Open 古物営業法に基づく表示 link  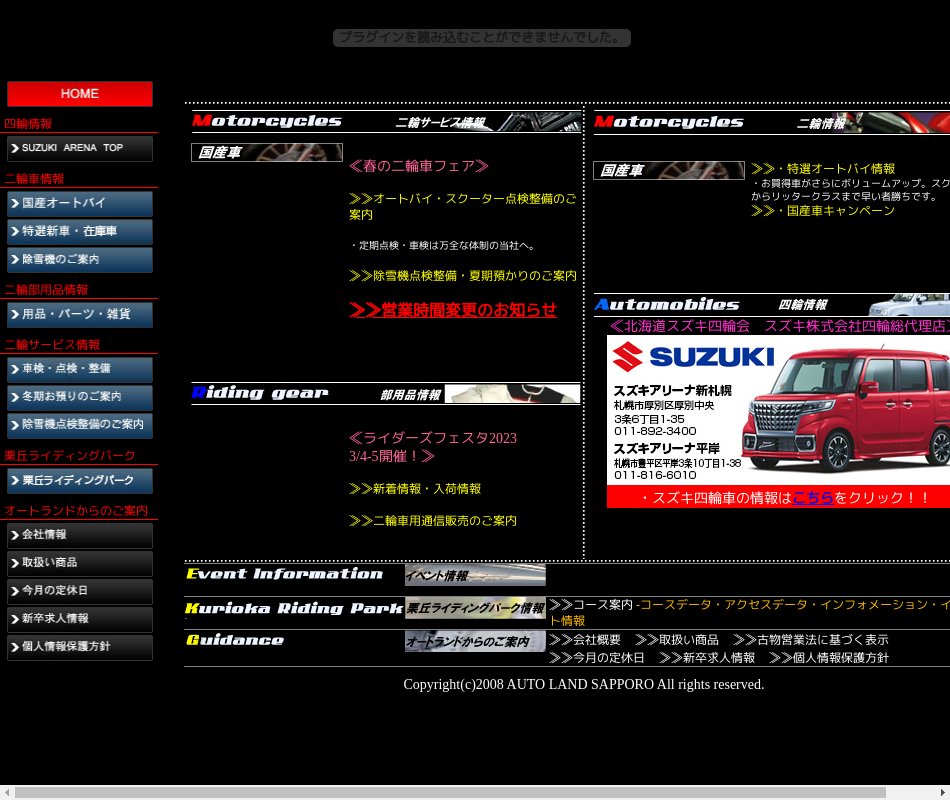810,640
